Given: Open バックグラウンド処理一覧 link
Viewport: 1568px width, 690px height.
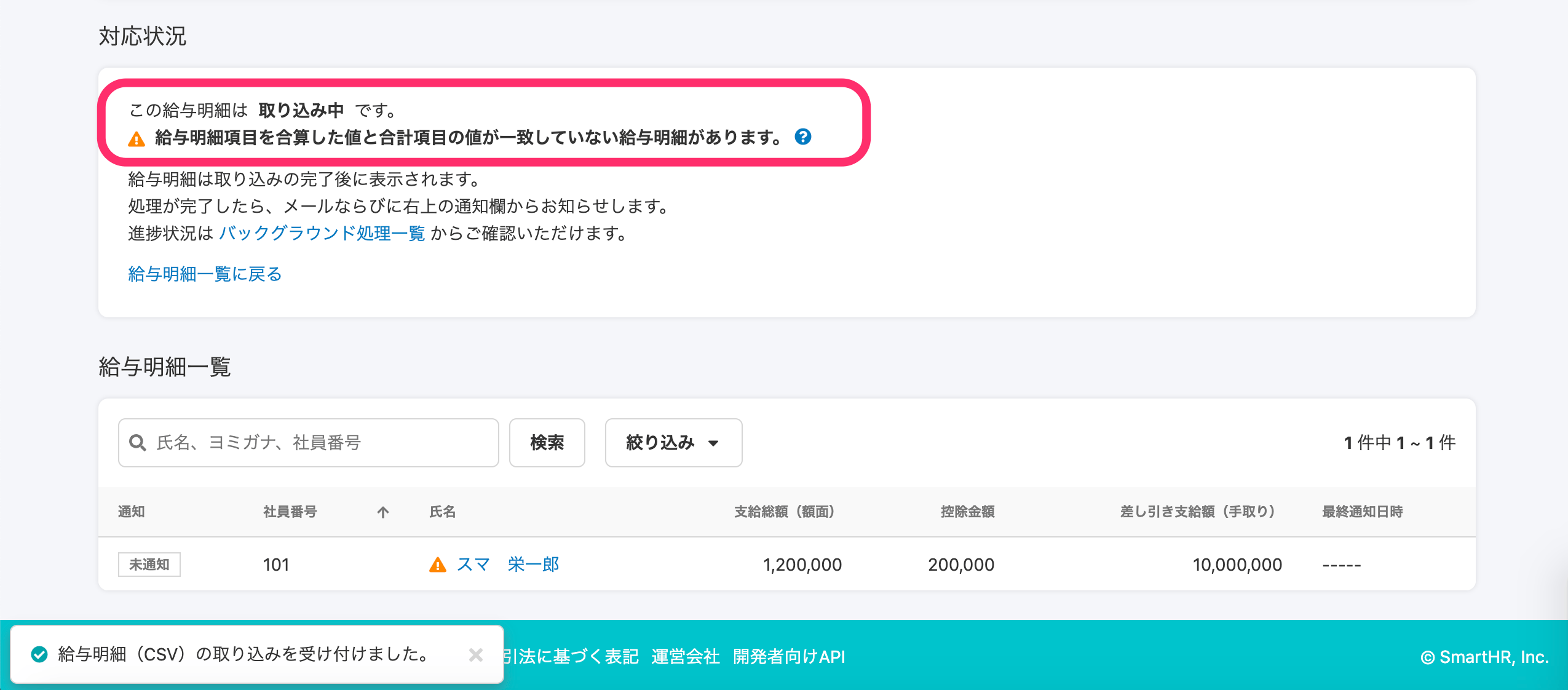Looking at the screenshot, I should pyautogui.click(x=322, y=233).
